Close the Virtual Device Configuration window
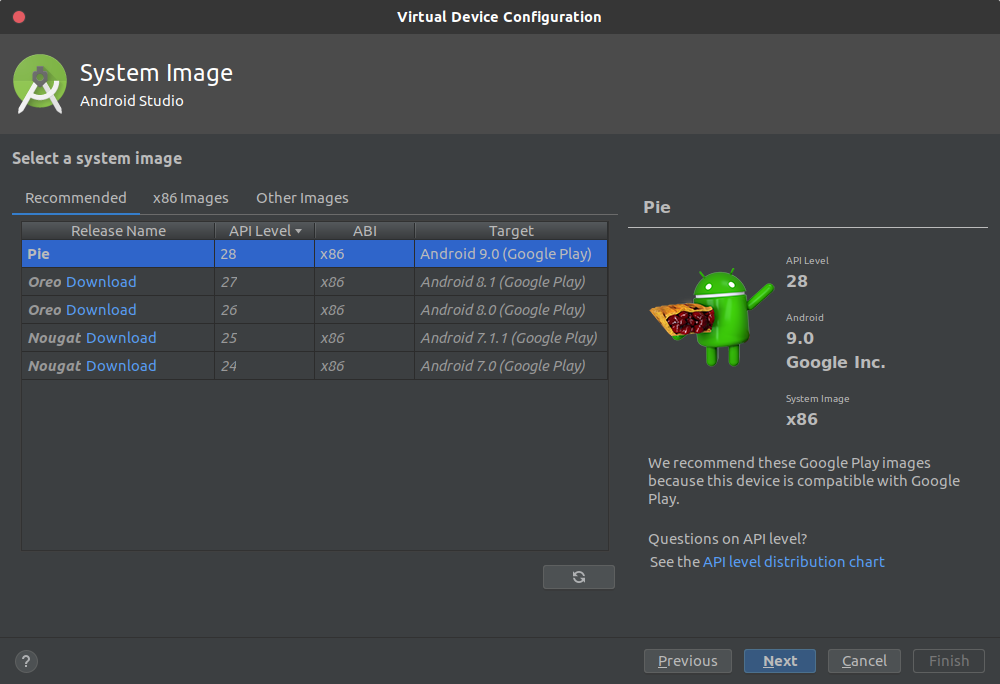Viewport: 1000px width, 684px height. (19, 17)
